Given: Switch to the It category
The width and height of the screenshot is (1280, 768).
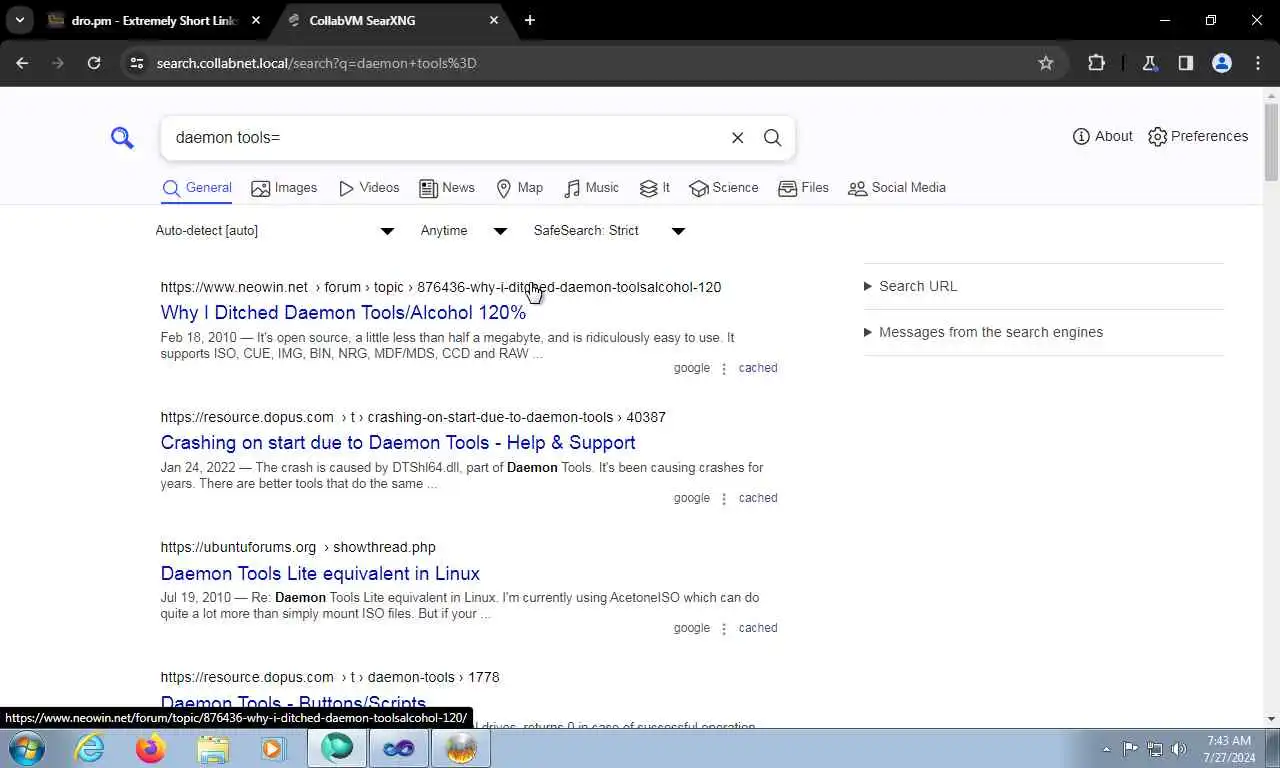Looking at the screenshot, I should click(655, 188).
